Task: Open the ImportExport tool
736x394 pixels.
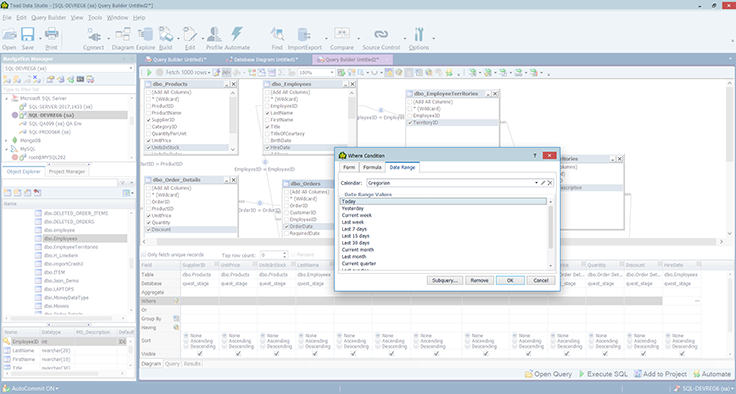Action: (305, 38)
